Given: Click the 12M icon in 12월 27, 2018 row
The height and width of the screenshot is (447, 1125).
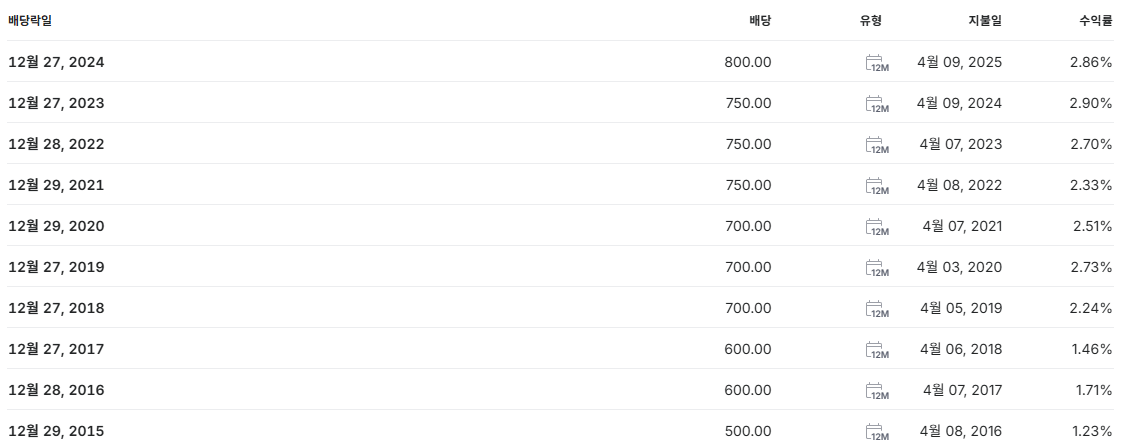Looking at the screenshot, I should (877, 309).
